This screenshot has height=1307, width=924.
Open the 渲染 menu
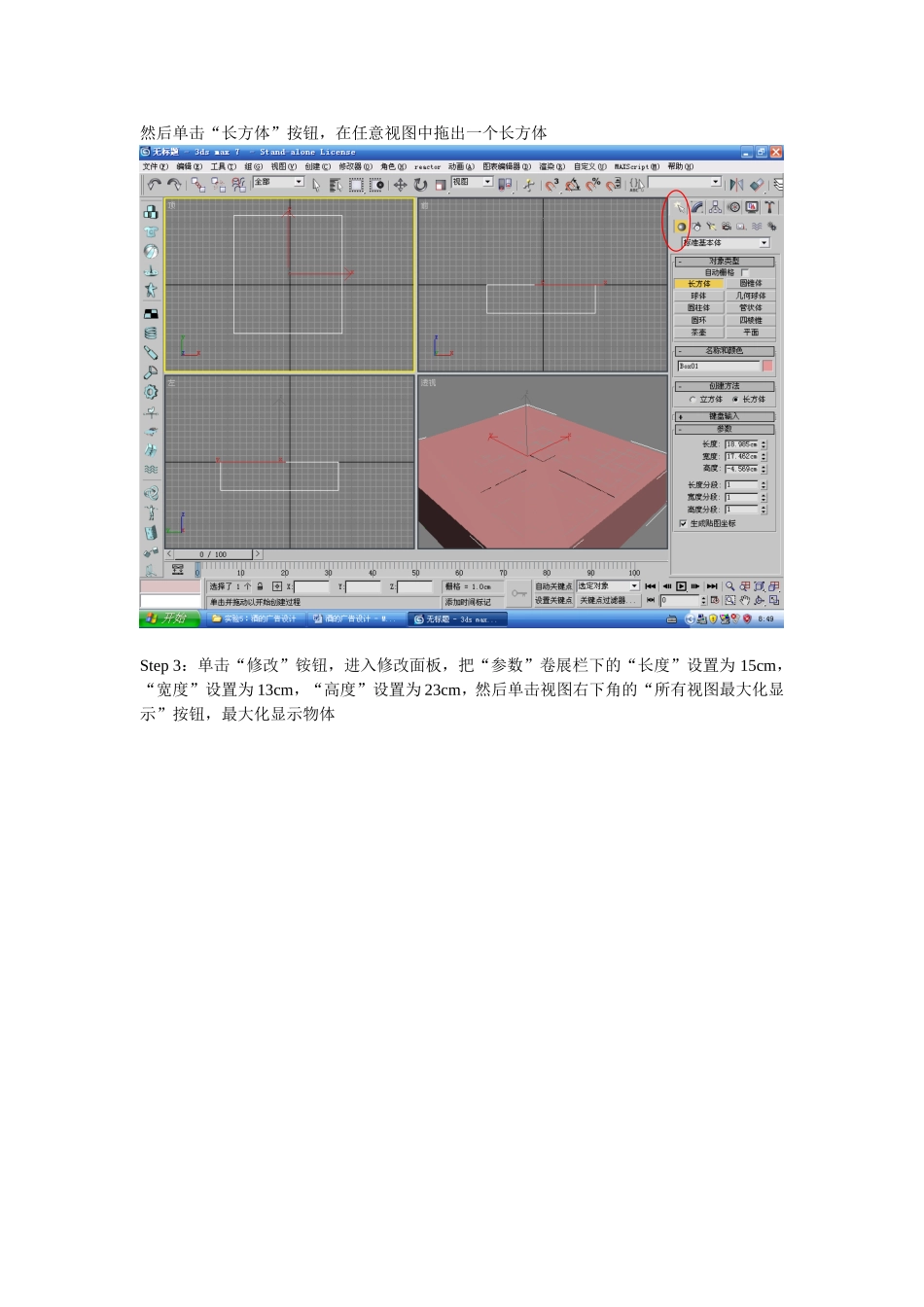(x=551, y=167)
